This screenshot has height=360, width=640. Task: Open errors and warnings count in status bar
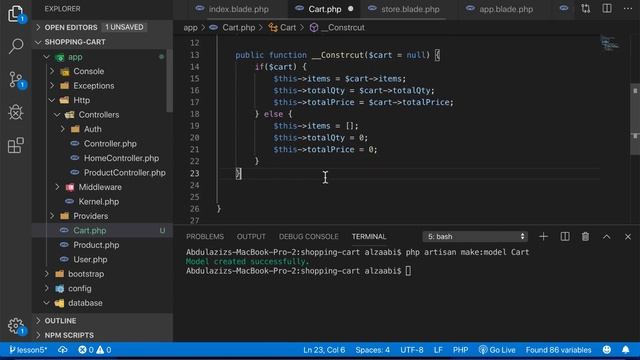pyautogui.click(x=95, y=350)
